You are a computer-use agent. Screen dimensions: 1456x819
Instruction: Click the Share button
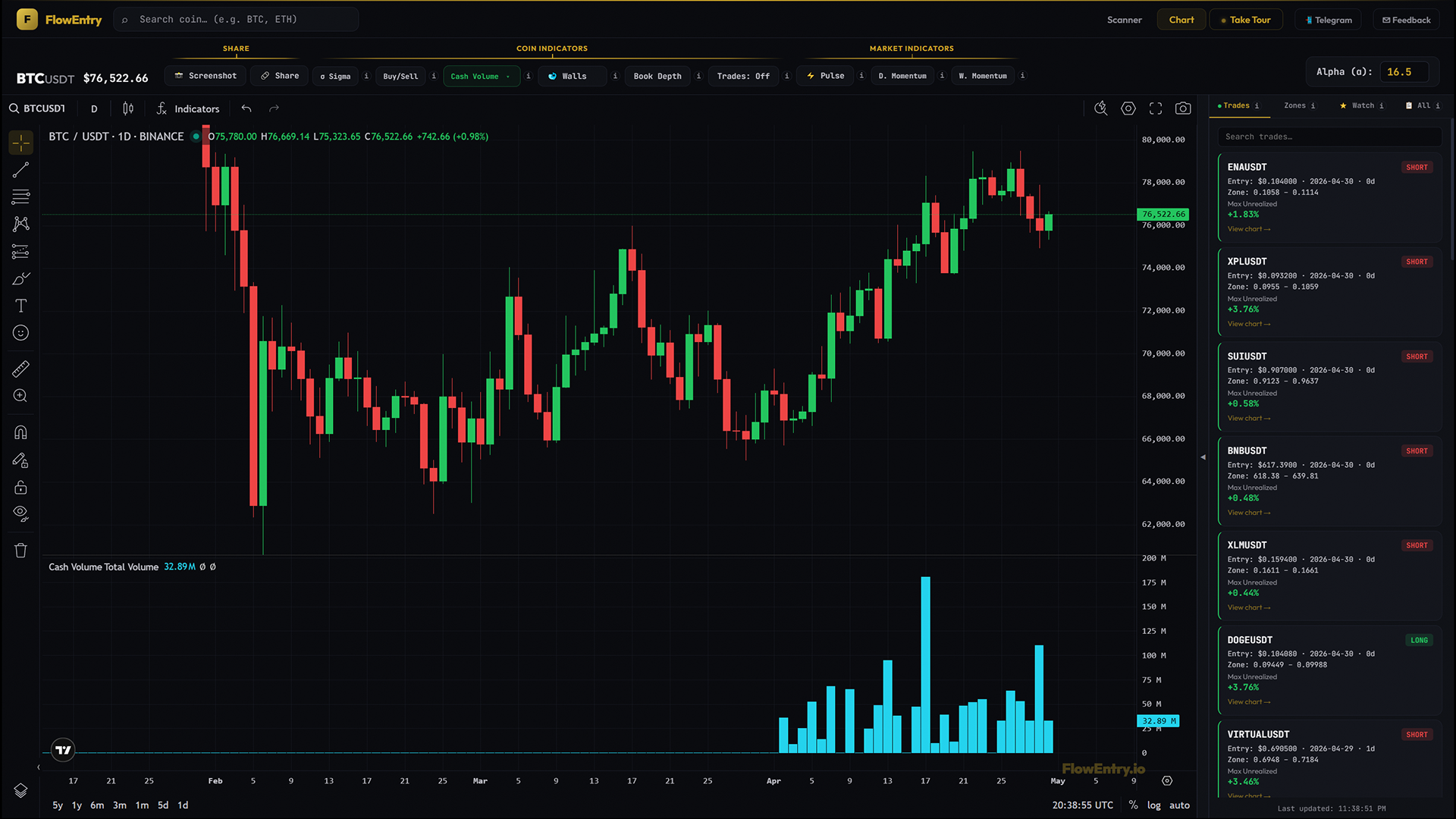pos(280,76)
